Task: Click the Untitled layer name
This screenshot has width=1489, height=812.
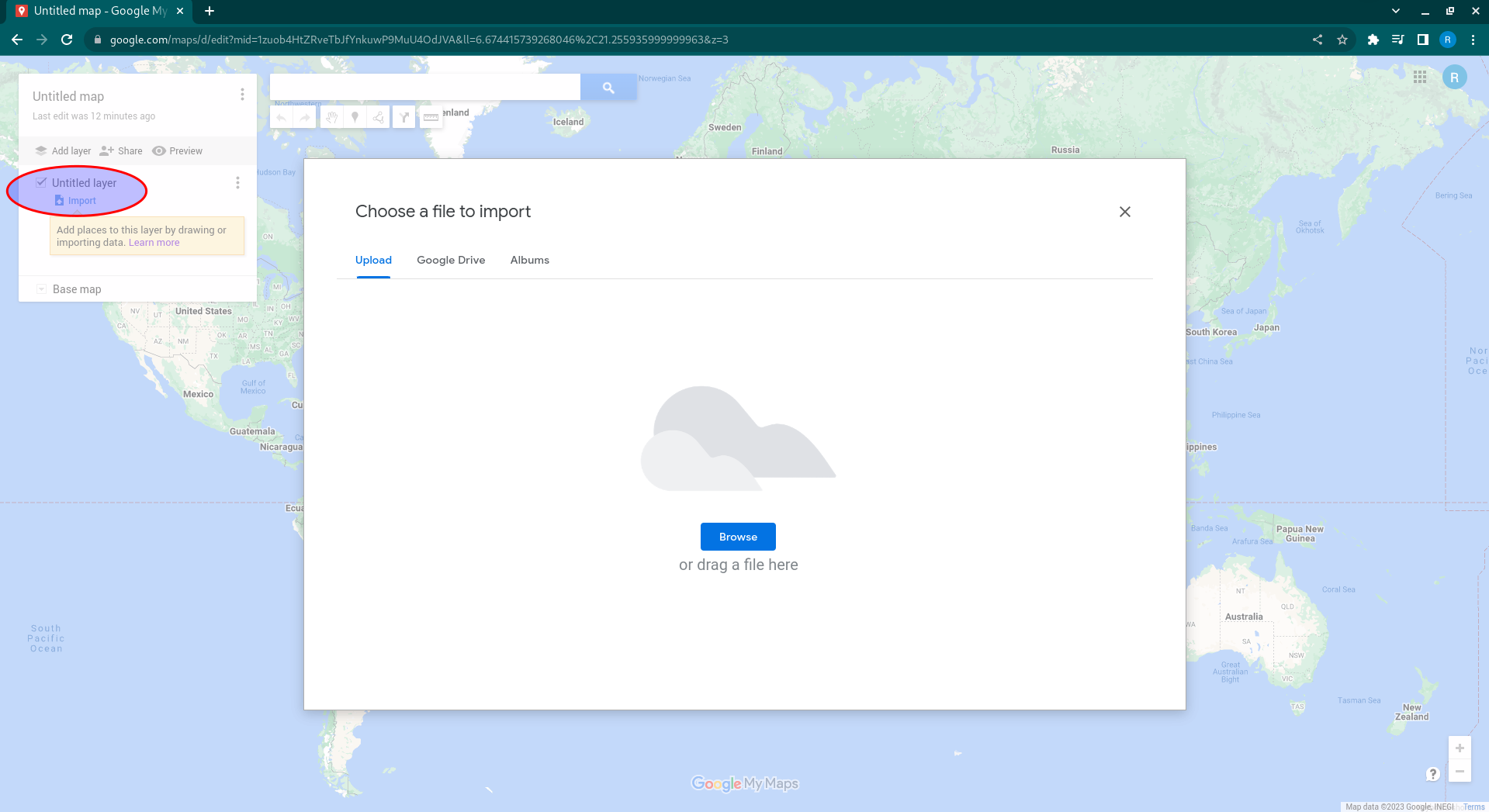Action: [84, 183]
